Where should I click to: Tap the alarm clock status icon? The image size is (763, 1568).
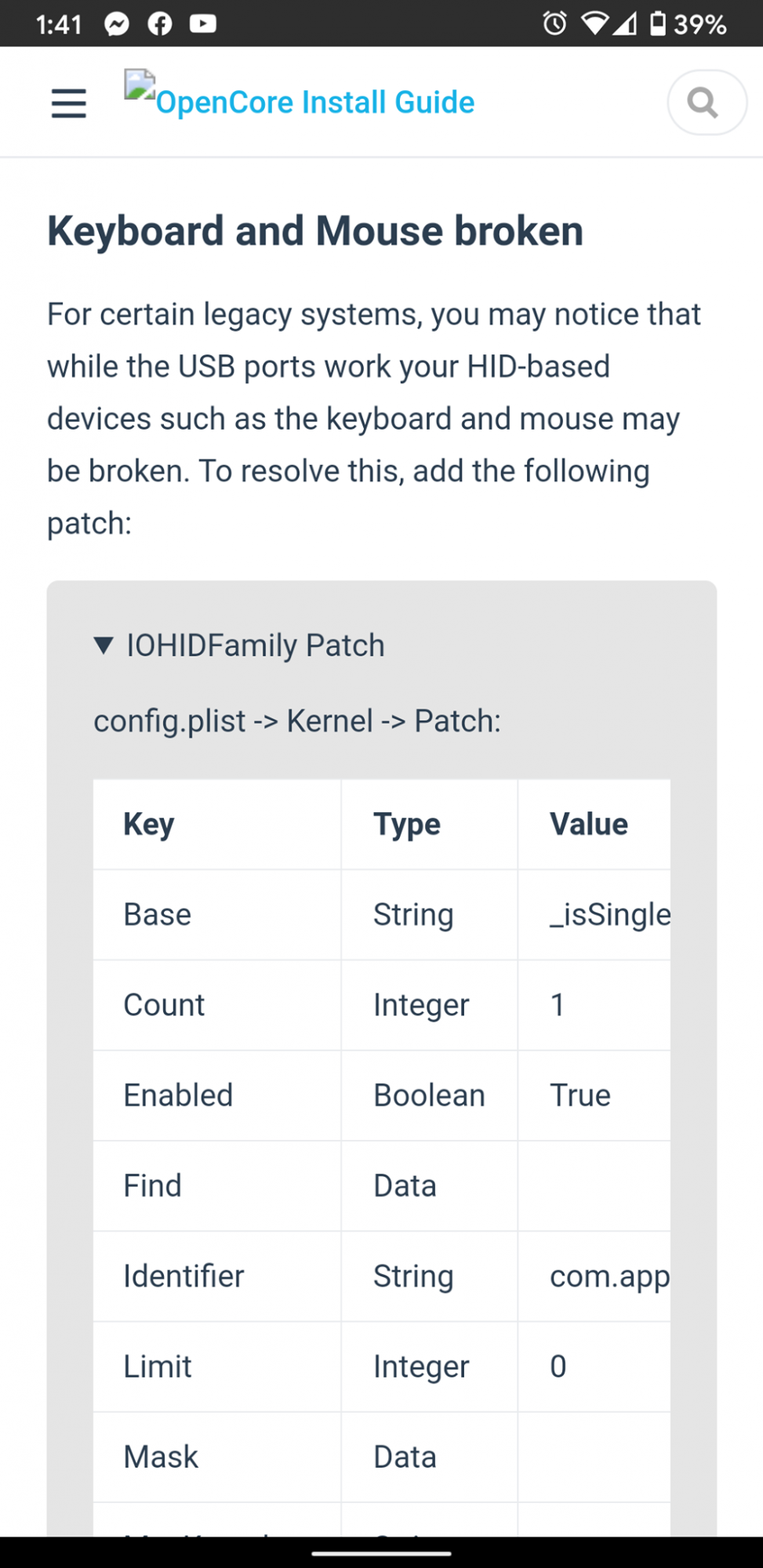[x=554, y=24]
